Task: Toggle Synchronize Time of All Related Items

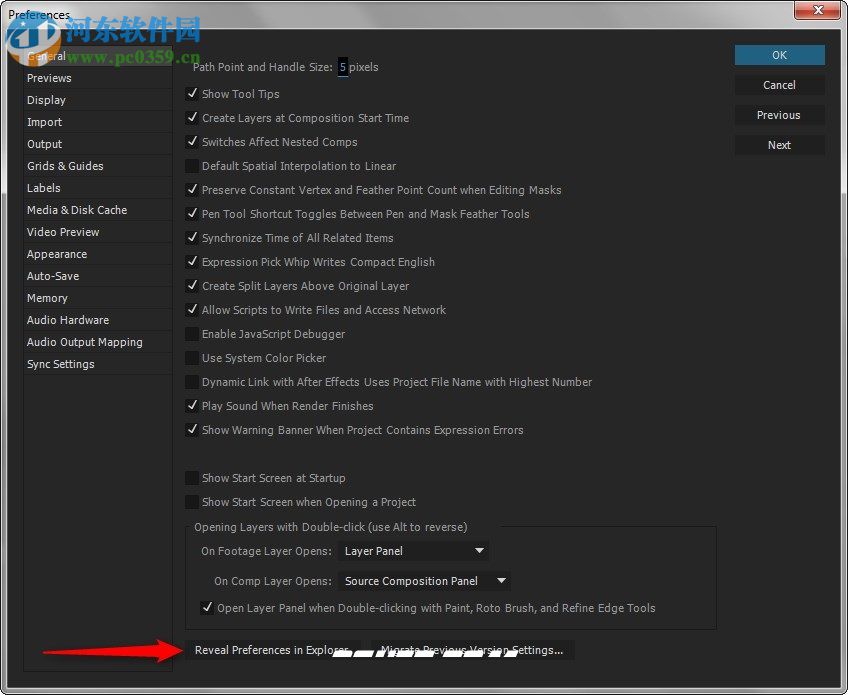Action: [192, 237]
